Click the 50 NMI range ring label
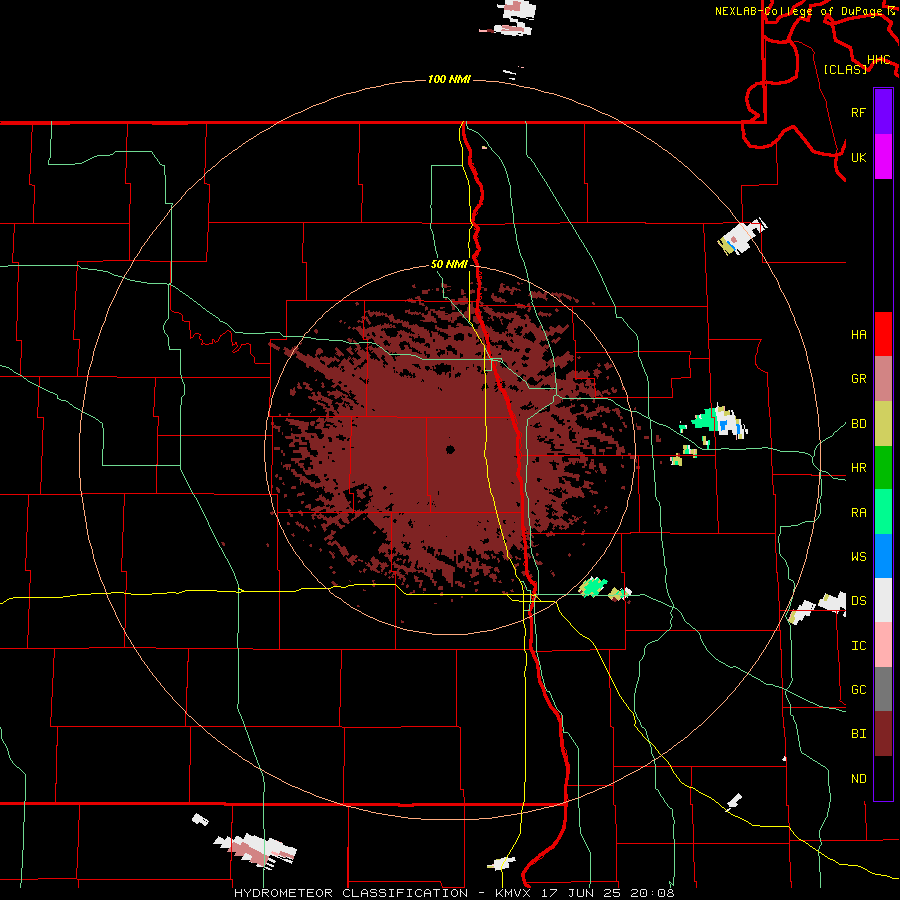The image size is (900, 900). point(449,264)
